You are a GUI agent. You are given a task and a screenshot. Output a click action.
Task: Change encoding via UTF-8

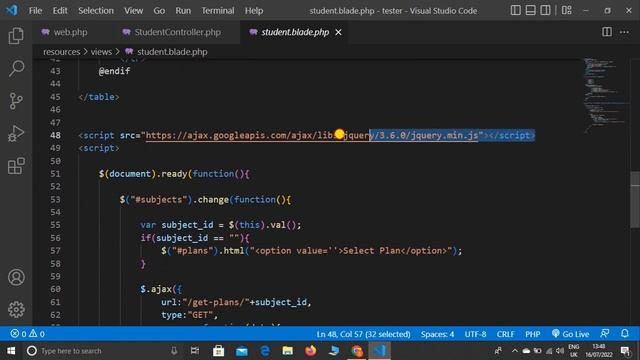(x=475, y=334)
